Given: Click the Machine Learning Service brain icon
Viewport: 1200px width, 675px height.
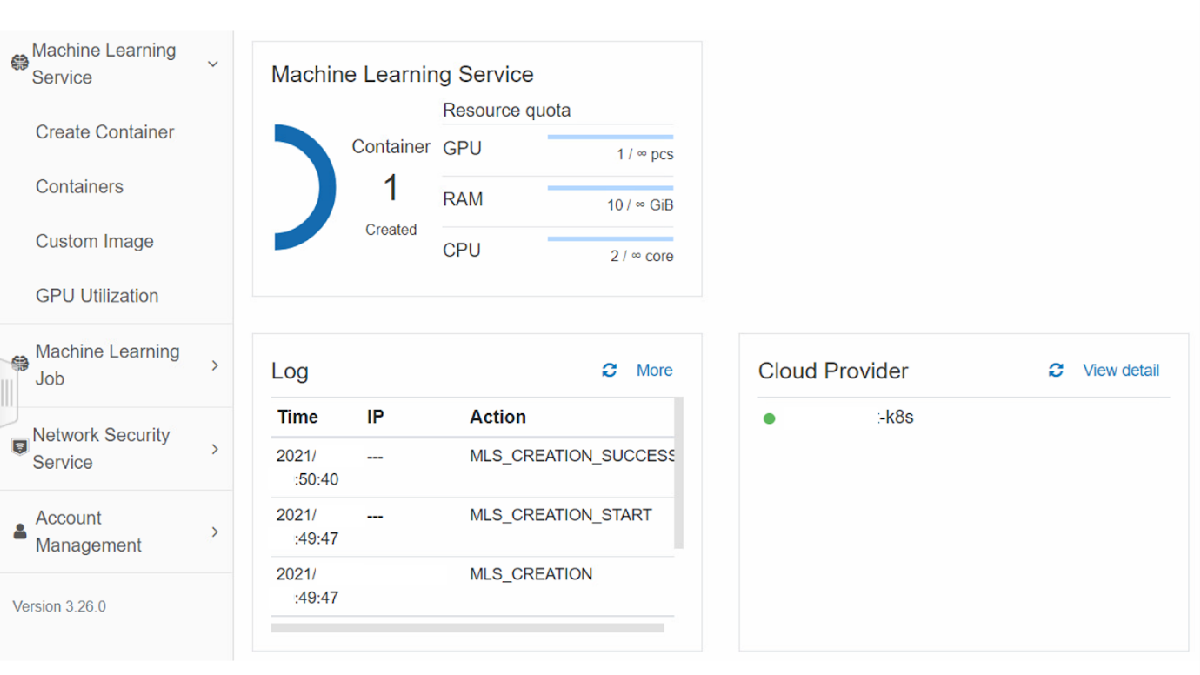Looking at the screenshot, I should (x=18, y=64).
